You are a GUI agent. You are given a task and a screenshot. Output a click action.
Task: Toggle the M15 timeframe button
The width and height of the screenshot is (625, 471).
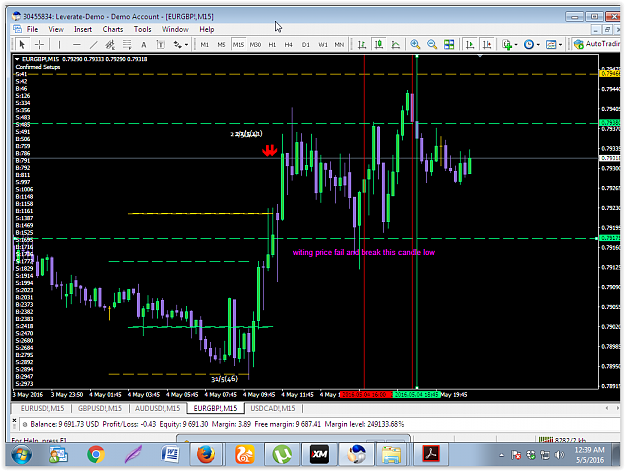(238, 45)
